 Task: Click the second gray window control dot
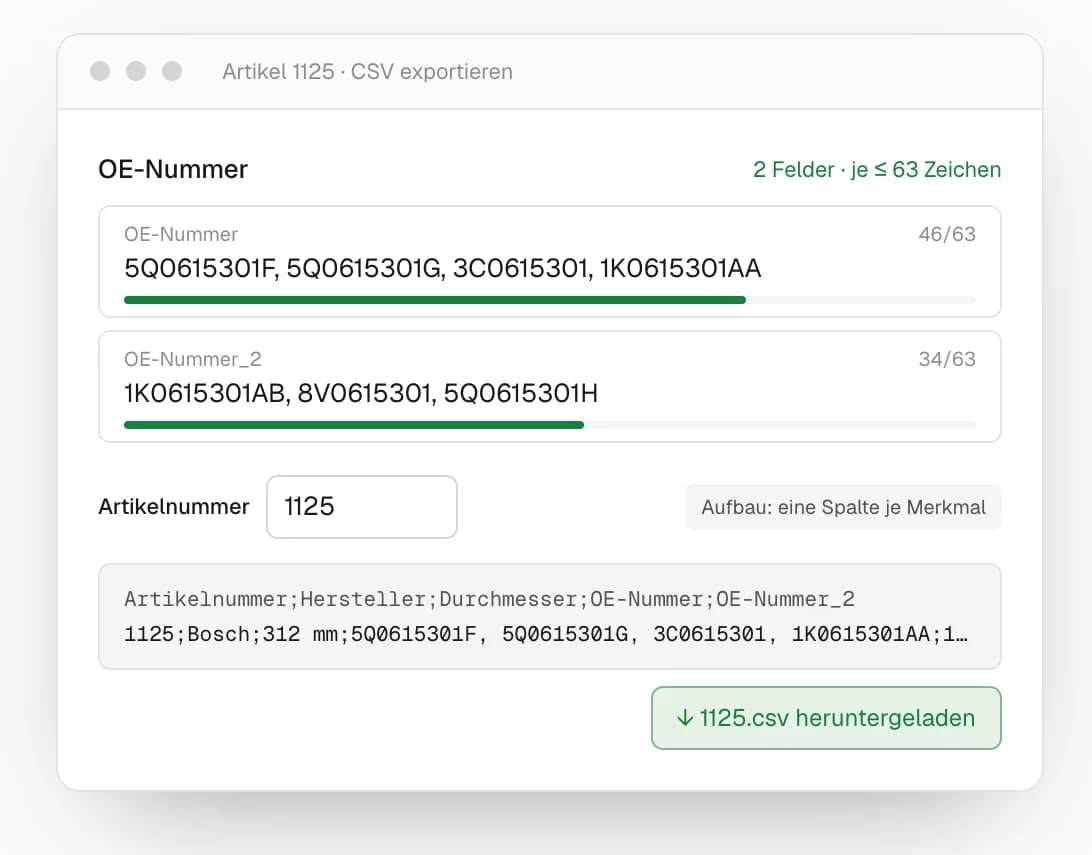click(136, 71)
